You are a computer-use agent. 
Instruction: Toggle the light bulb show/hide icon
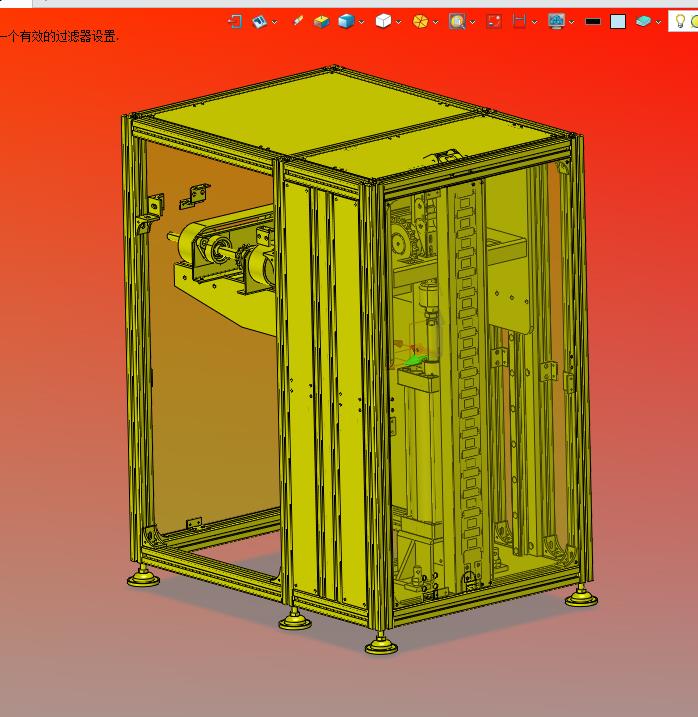click(x=680, y=21)
